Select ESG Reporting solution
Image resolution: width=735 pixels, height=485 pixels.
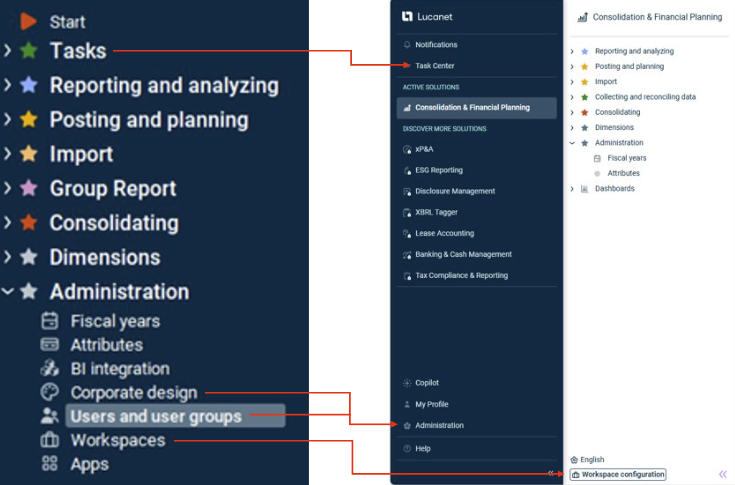(438, 170)
